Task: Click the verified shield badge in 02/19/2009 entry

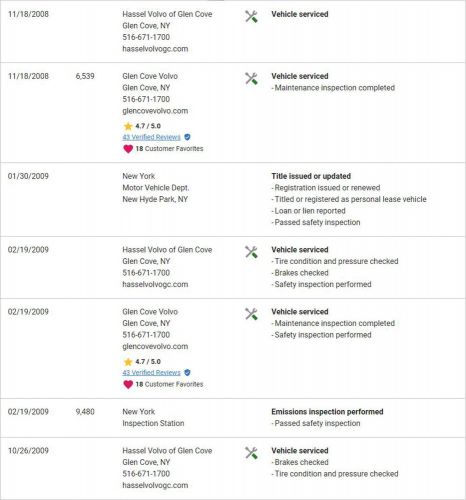Action: pyautogui.click(x=187, y=373)
